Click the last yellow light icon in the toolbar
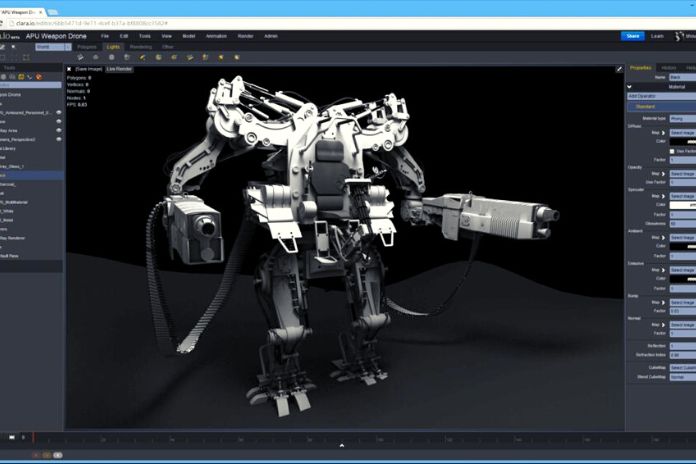The height and width of the screenshot is (464, 696). click(237, 57)
